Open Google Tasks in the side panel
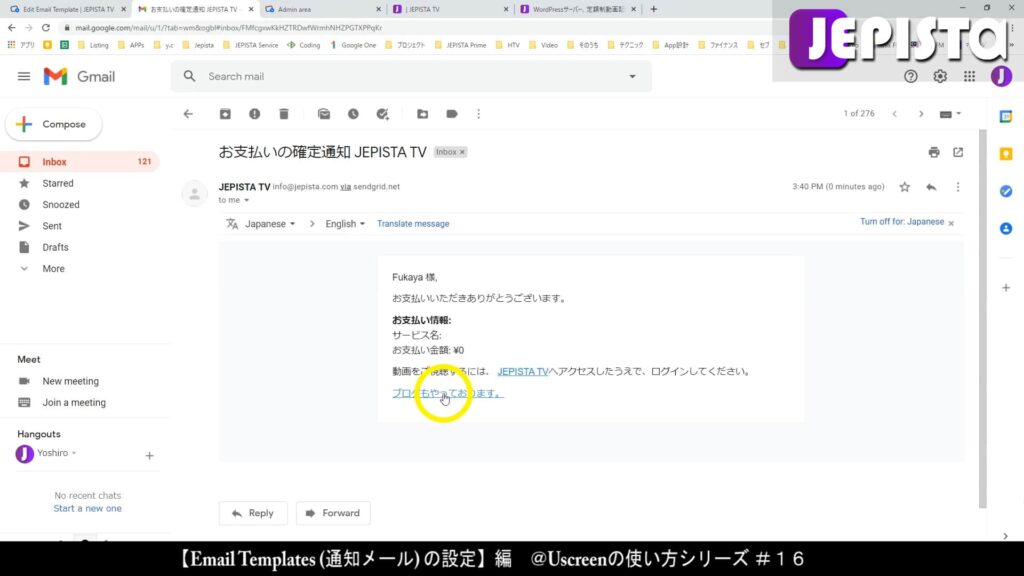This screenshot has width=1024, height=576. point(1006,191)
